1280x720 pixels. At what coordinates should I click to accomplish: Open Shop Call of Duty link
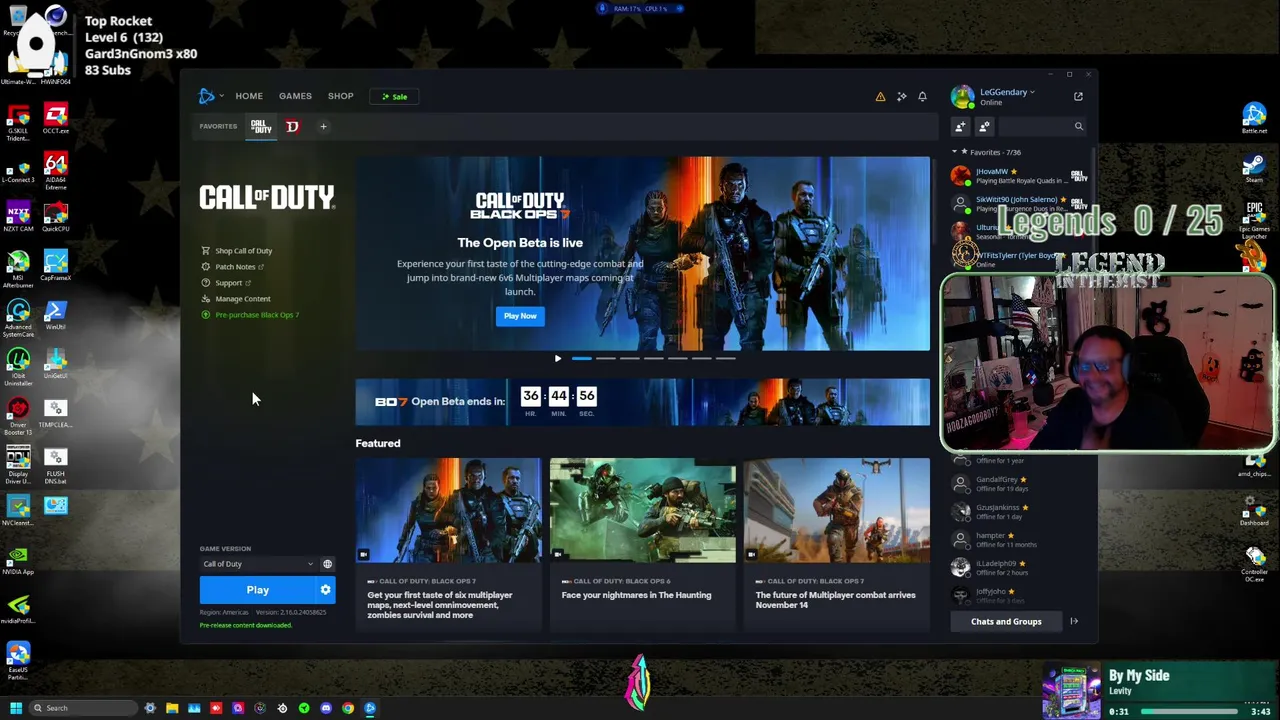tap(237, 251)
